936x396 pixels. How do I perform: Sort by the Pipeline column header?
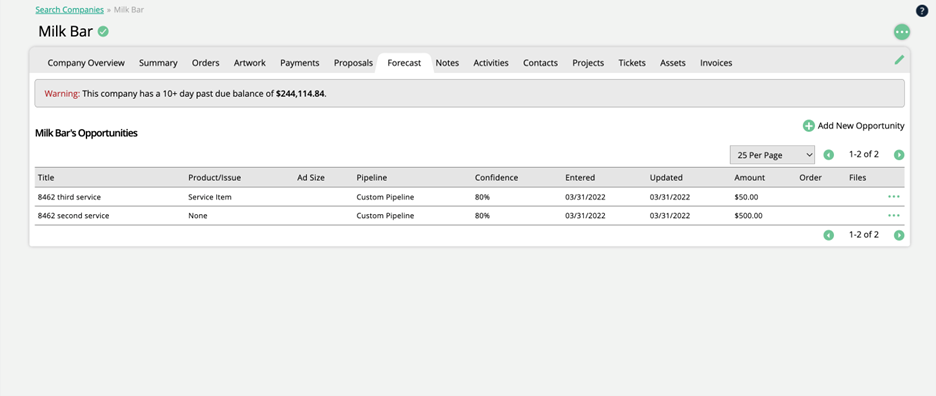(x=371, y=177)
